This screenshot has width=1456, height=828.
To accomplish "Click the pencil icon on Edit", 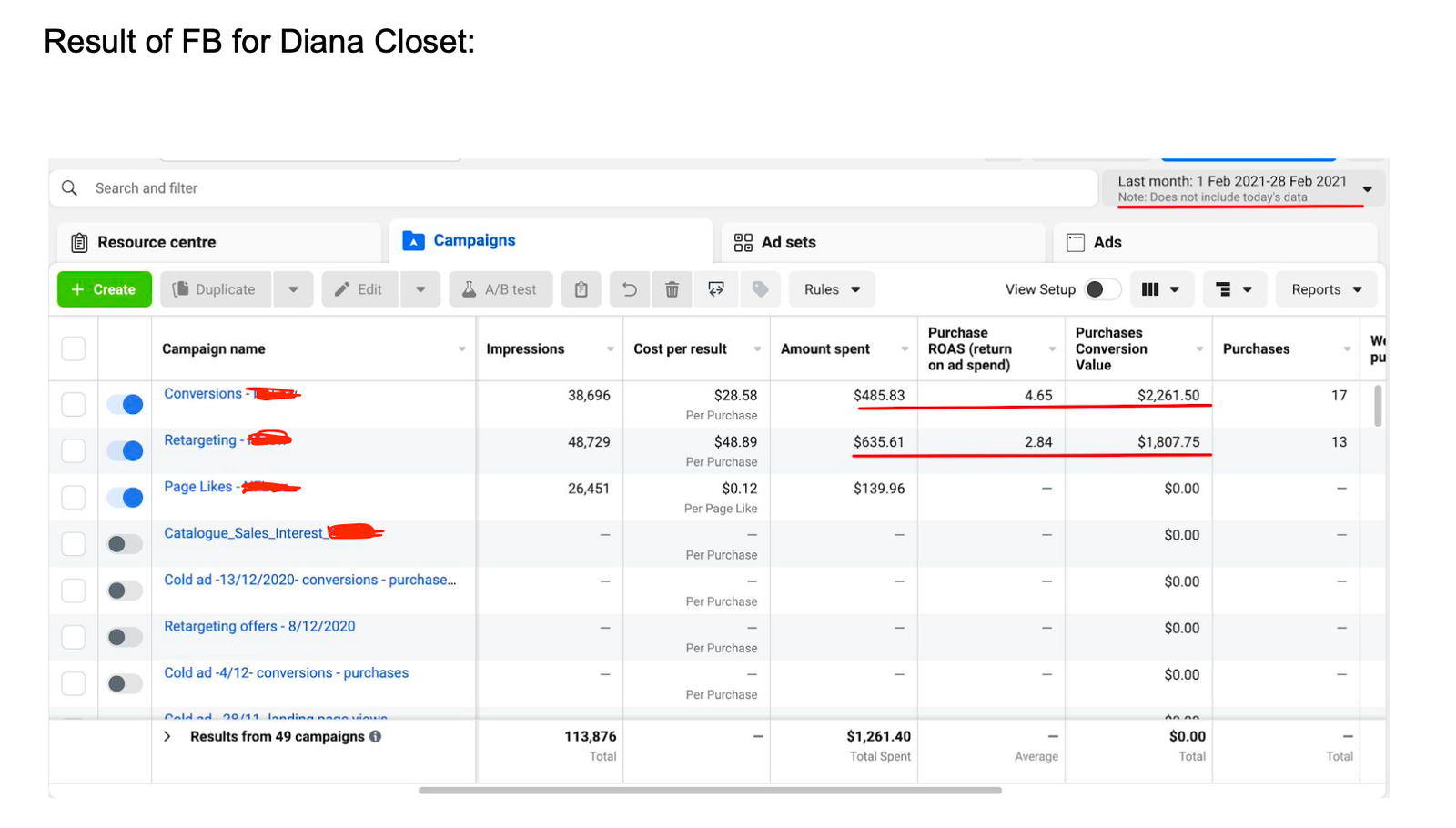I will 342,289.
